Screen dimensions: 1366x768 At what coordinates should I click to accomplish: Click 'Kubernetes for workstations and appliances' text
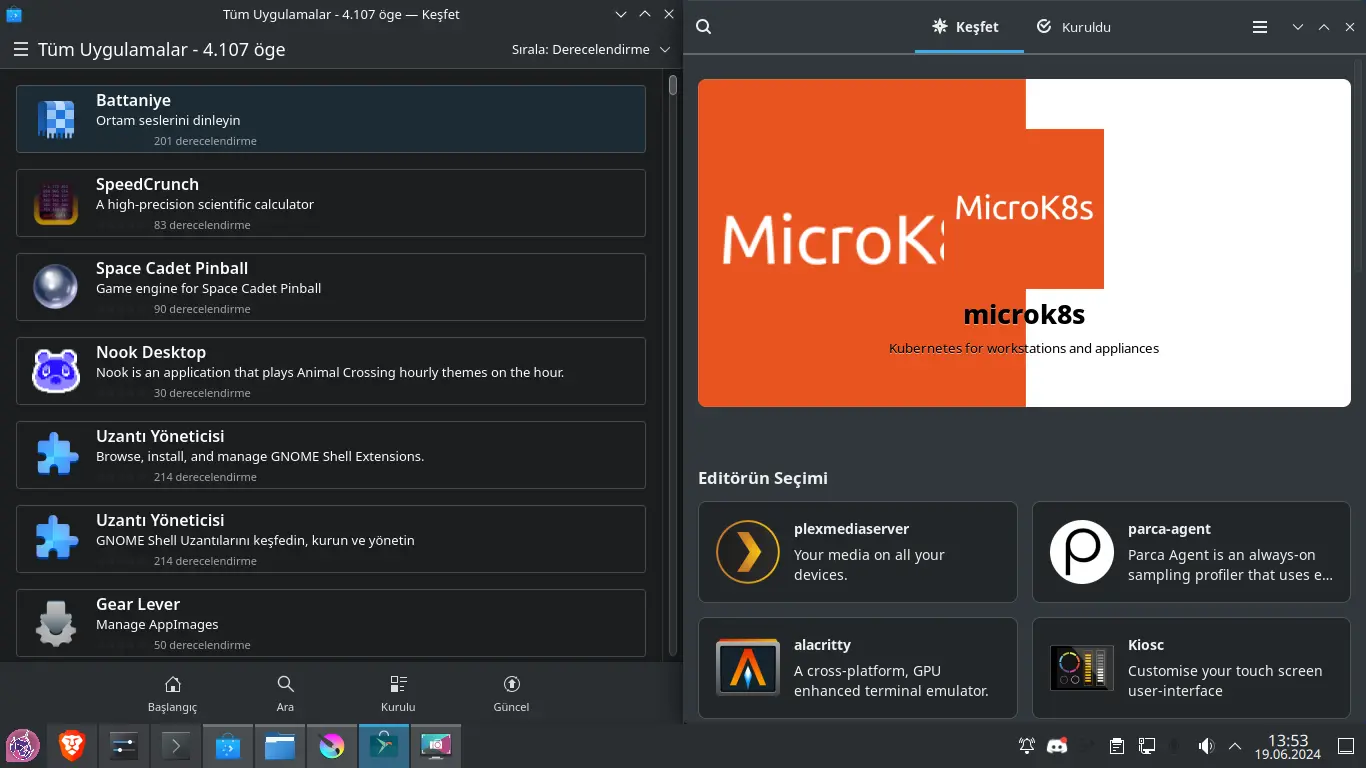coord(1024,348)
